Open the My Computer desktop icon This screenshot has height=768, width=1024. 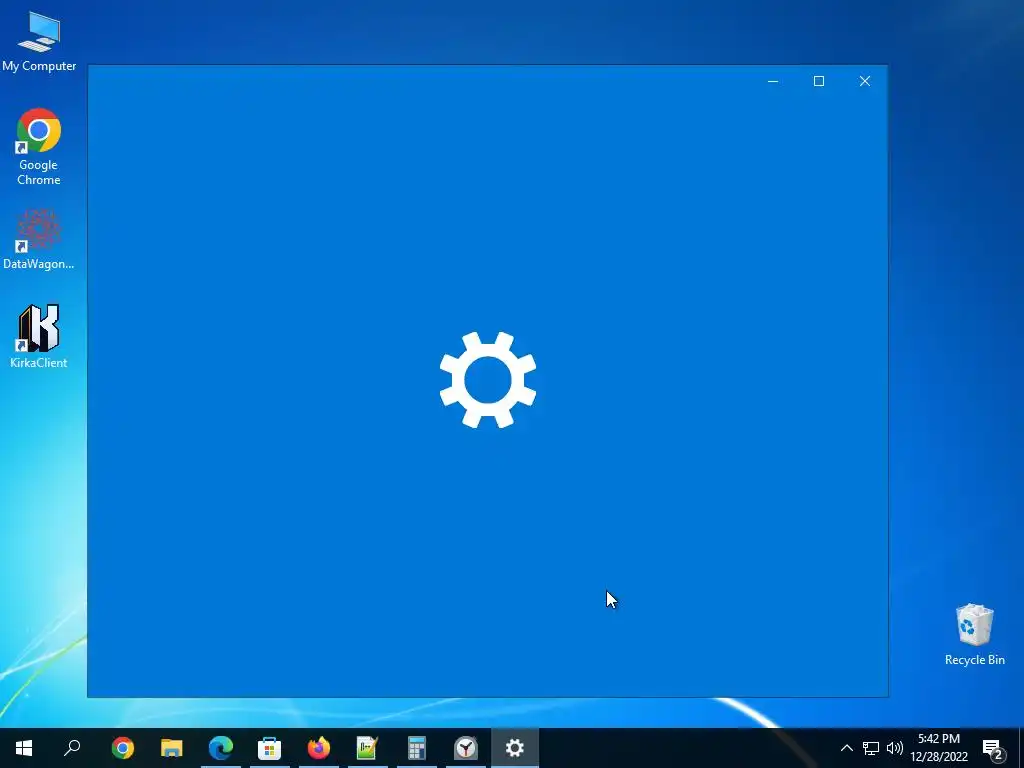click(x=39, y=42)
